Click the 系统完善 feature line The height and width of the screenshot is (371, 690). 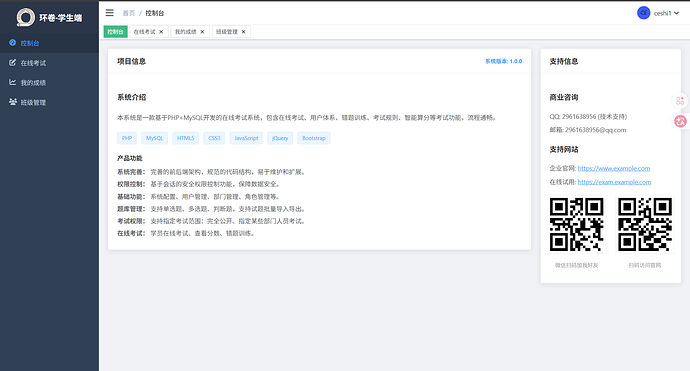click(x=212, y=172)
